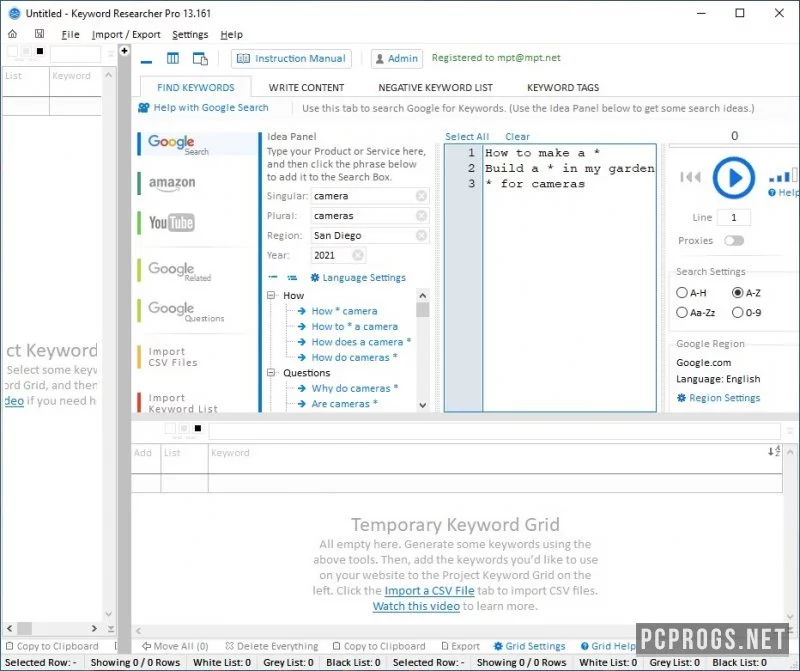Click the save disk icon
This screenshot has height=671, width=800.
[39, 34]
